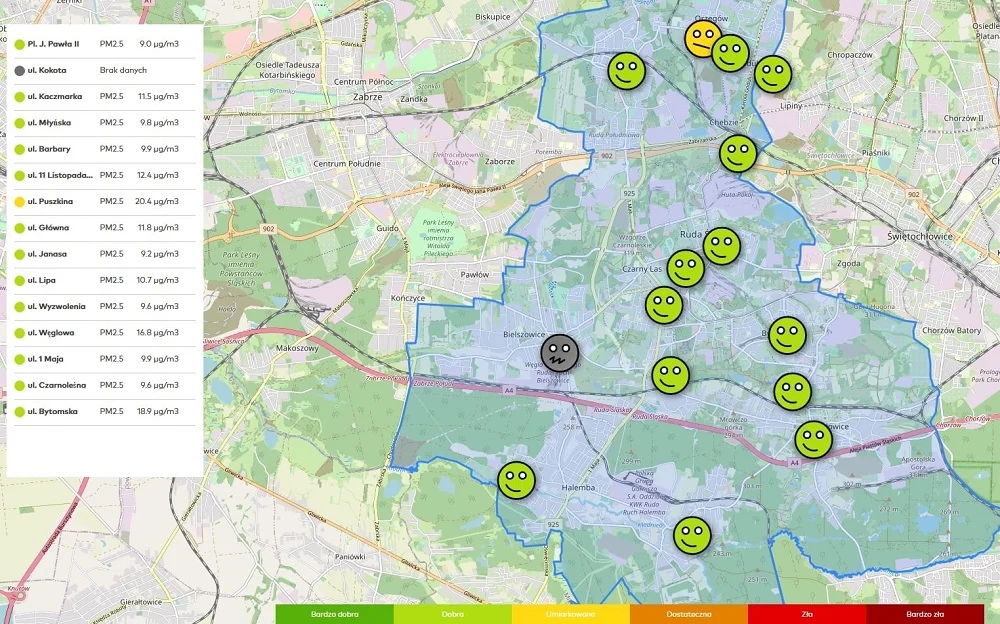
Task: Select the ul. Węglowa sensor row
Action: point(100,332)
